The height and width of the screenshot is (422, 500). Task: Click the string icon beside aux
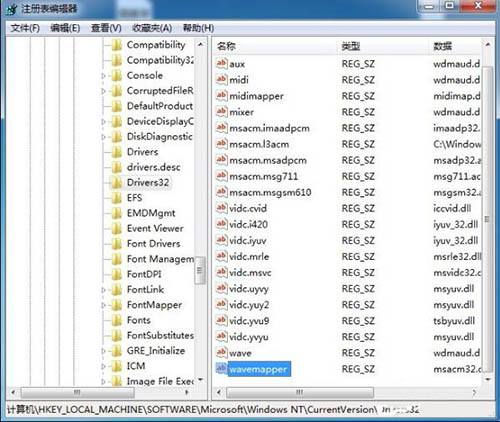(221, 63)
